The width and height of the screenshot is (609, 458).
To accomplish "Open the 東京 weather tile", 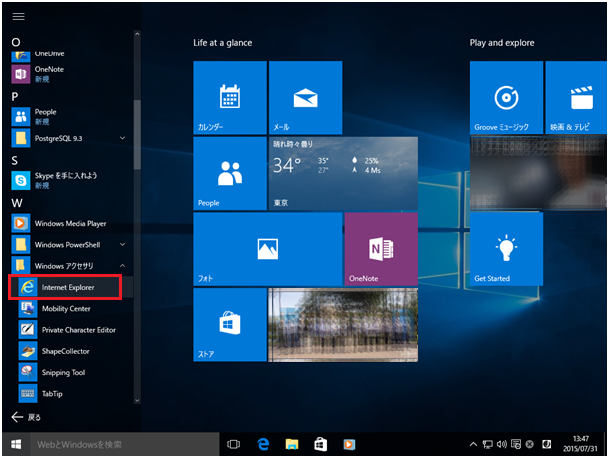I will coord(343,173).
